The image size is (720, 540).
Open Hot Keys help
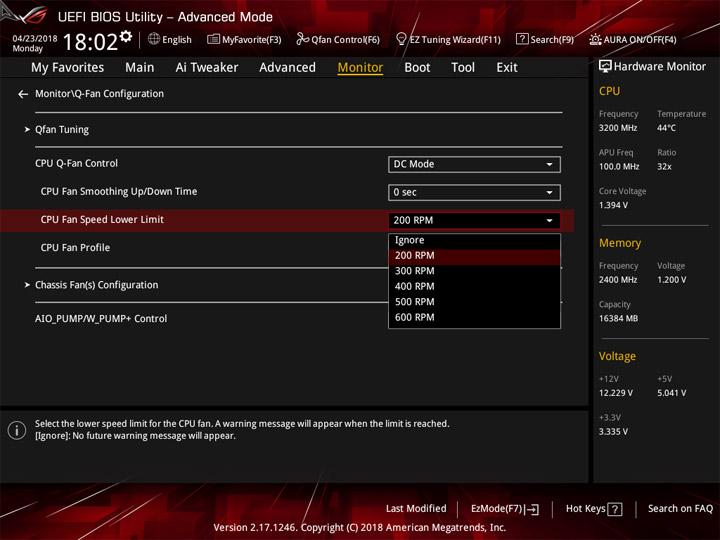(x=594, y=509)
